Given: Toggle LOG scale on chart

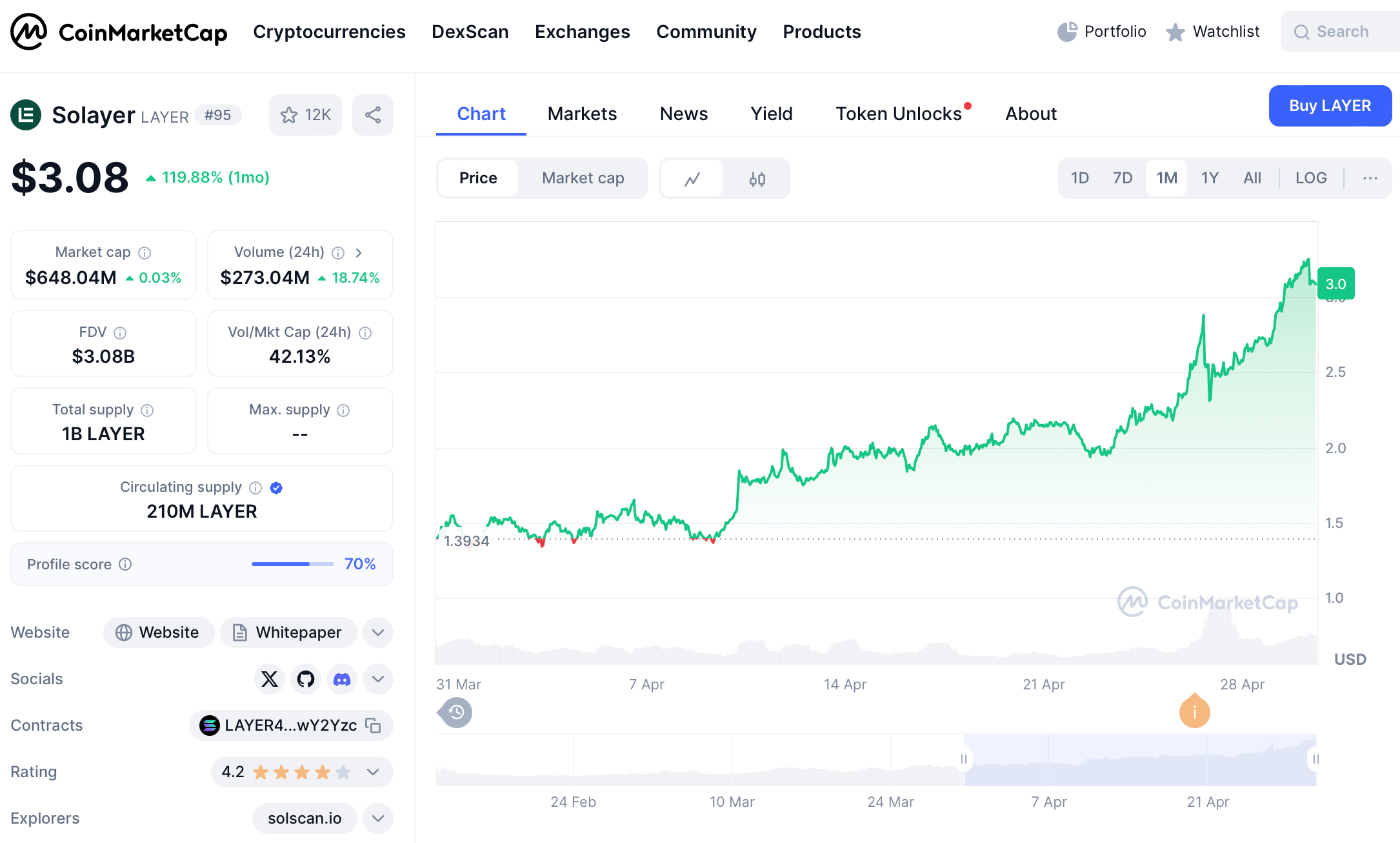Looking at the screenshot, I should [x=1311, y=178].
